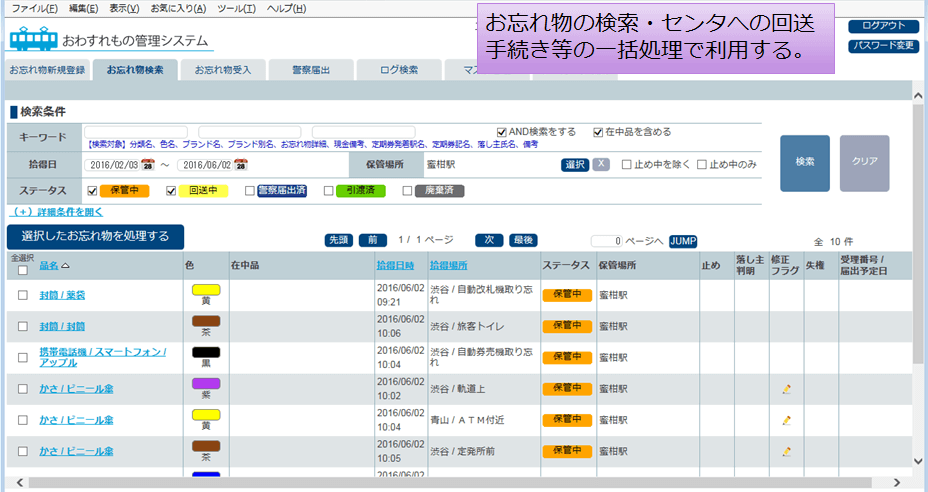928x492 pixels.
Task: Click edit pencil icon for 青山 / ATM付近 row
Action: tap(787, 420)
